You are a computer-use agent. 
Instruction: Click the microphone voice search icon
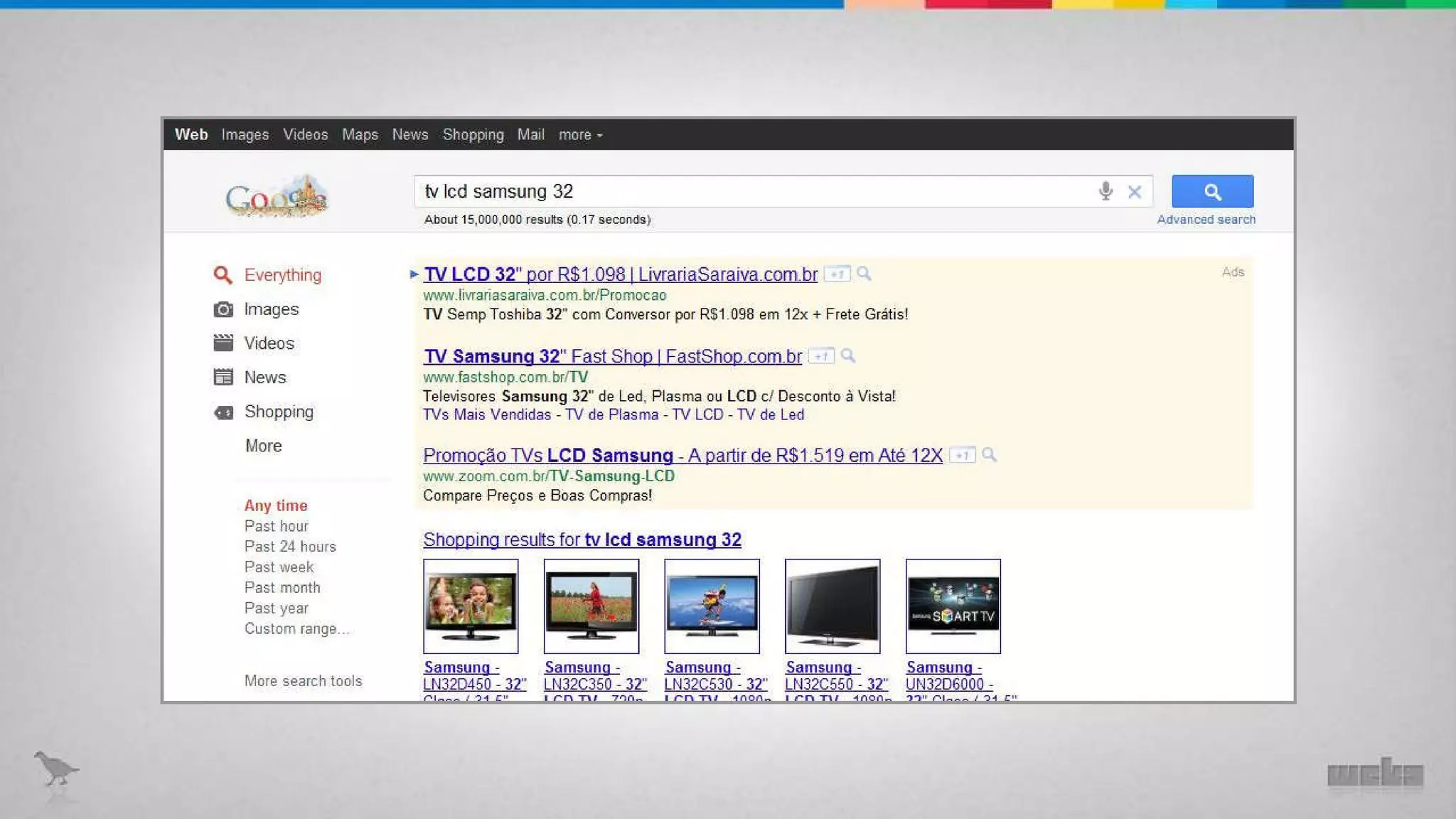[x=1105, y=191]
